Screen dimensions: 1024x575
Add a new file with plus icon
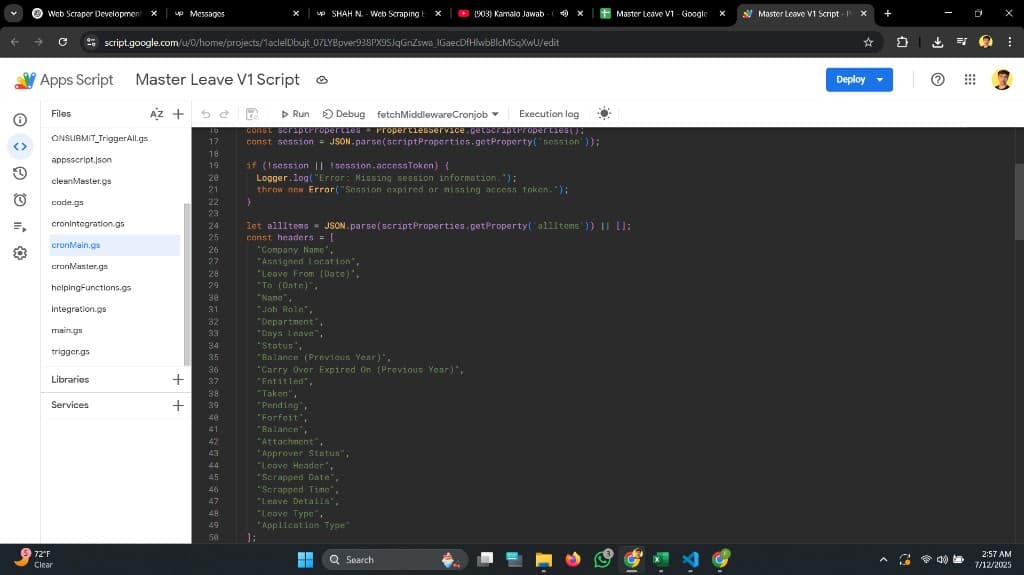tap(178, 114)
